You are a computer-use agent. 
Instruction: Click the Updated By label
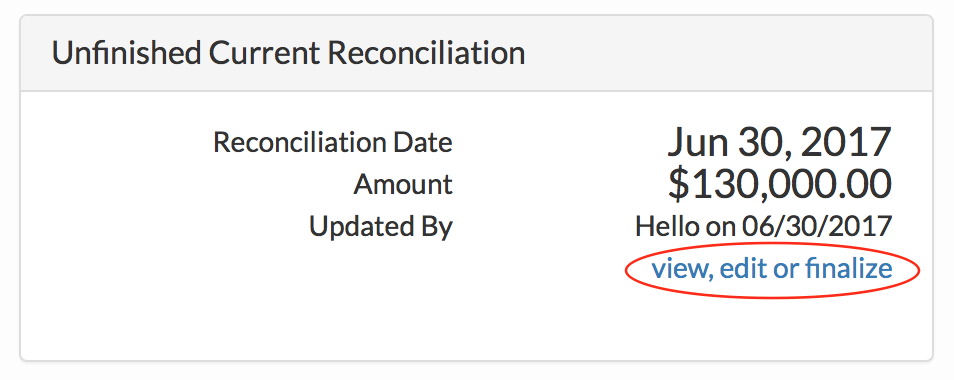pyautogui.click(x=381, y=226)
